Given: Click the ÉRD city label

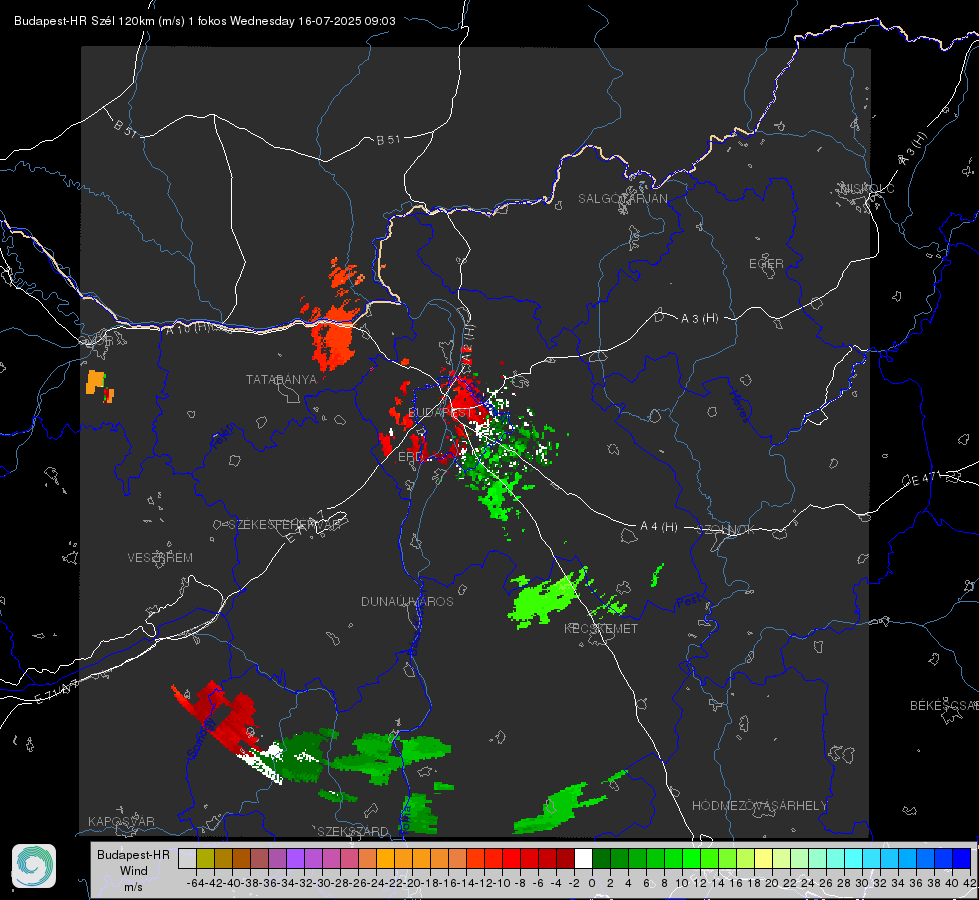Looking at the screenshot, I should click(x=410, y=457).
